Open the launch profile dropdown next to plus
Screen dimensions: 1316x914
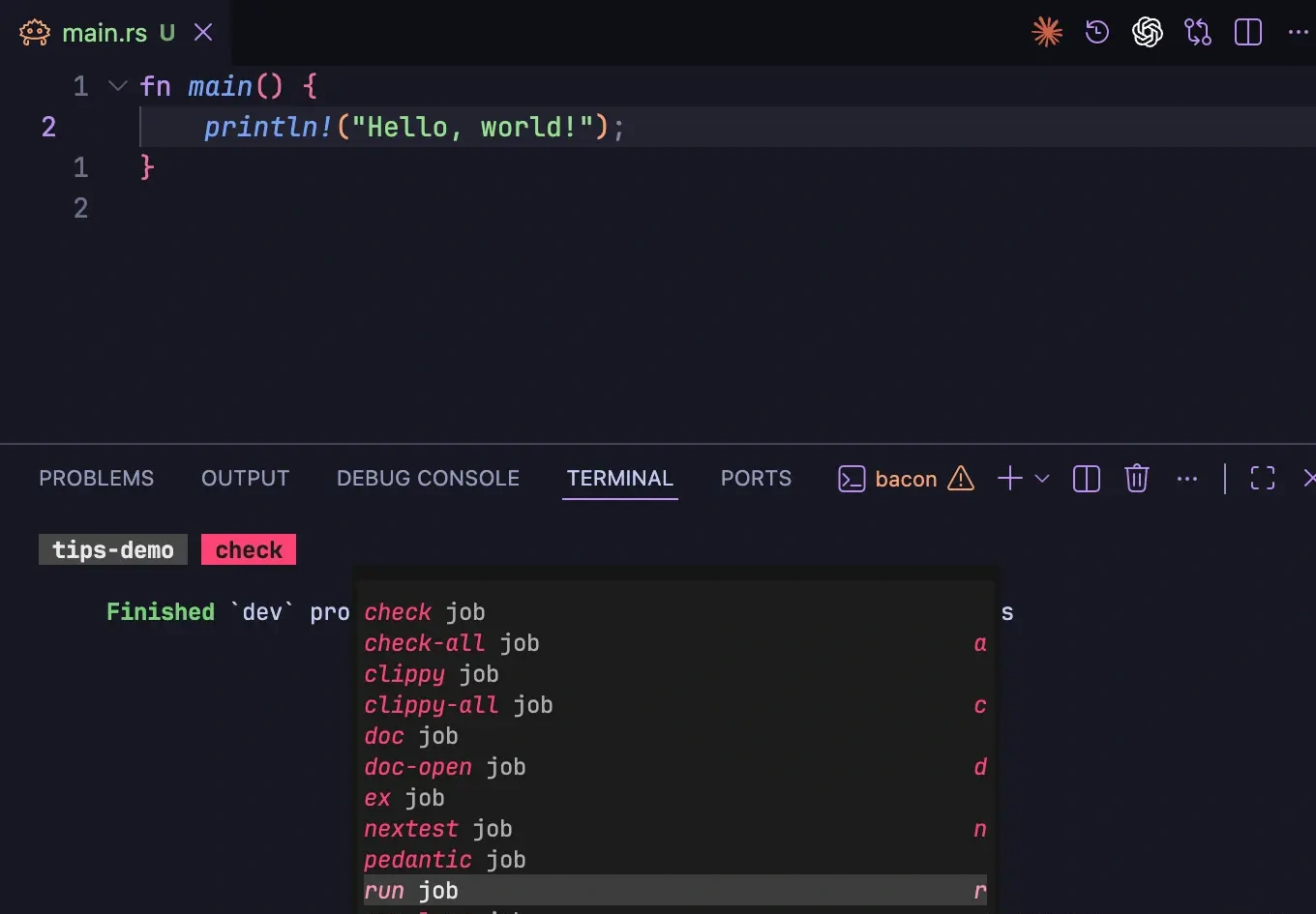click(1042, 478)
